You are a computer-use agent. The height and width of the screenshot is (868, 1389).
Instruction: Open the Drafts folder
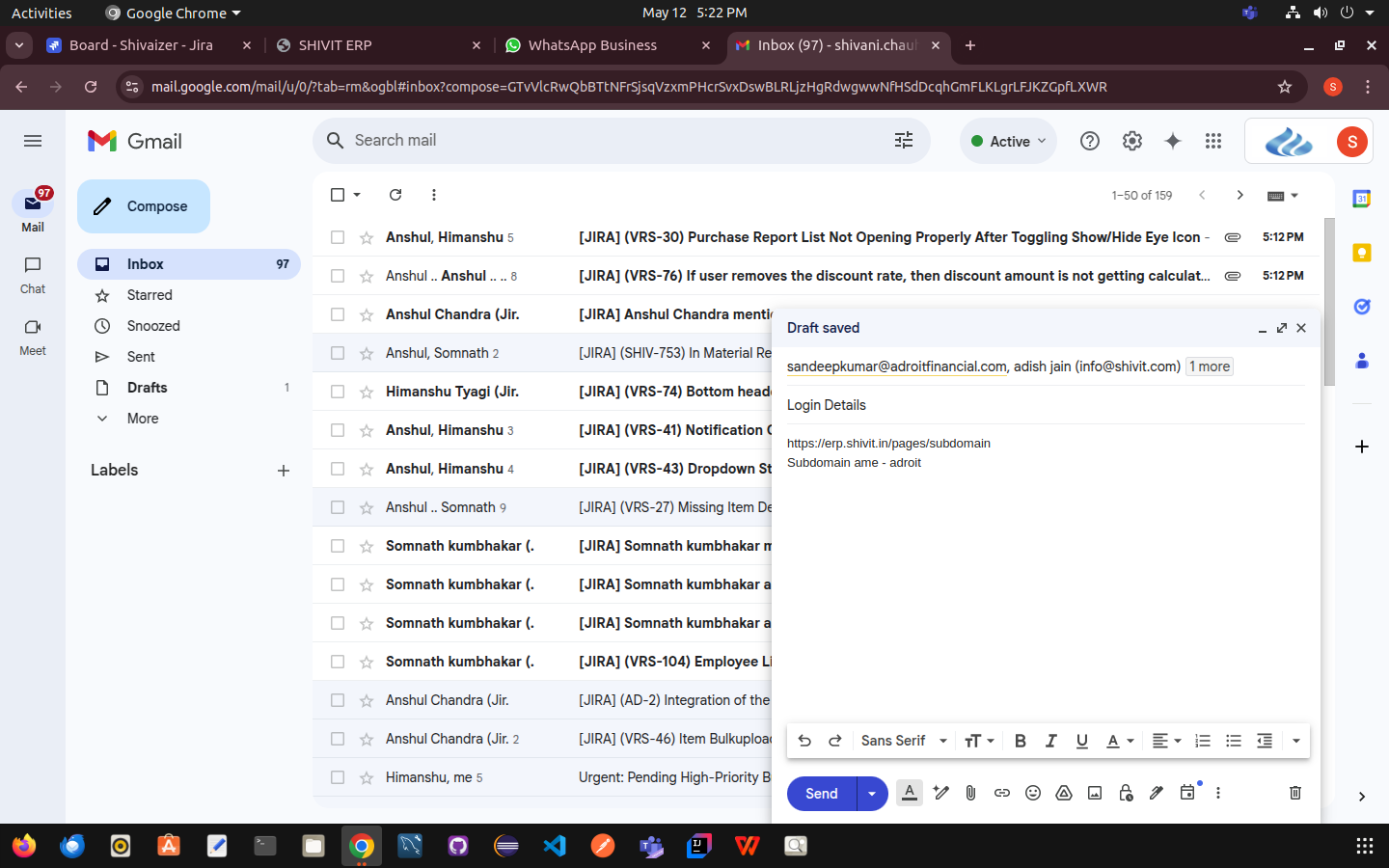tap(147, 388)
